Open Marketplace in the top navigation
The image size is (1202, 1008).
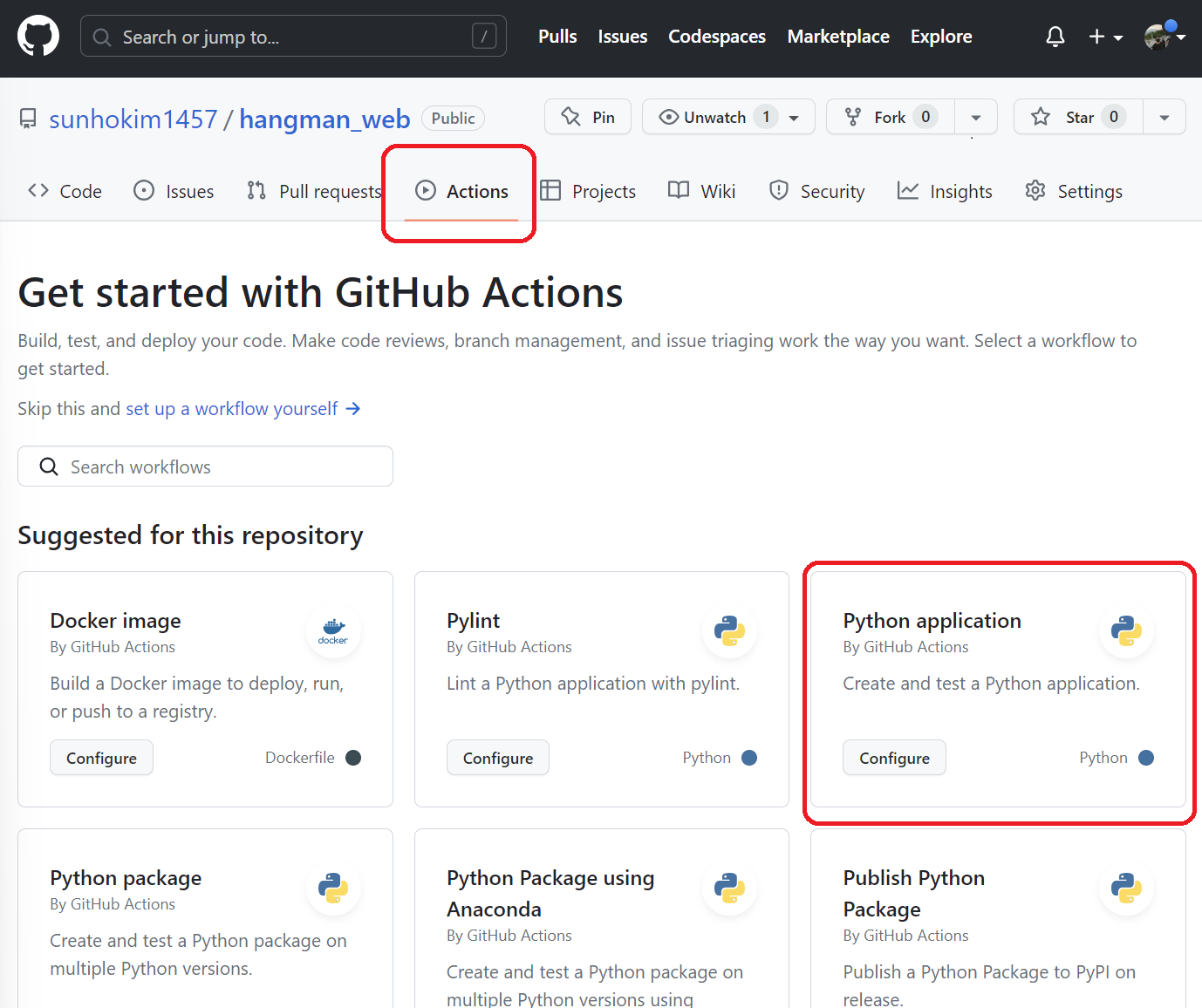[838, 37]
